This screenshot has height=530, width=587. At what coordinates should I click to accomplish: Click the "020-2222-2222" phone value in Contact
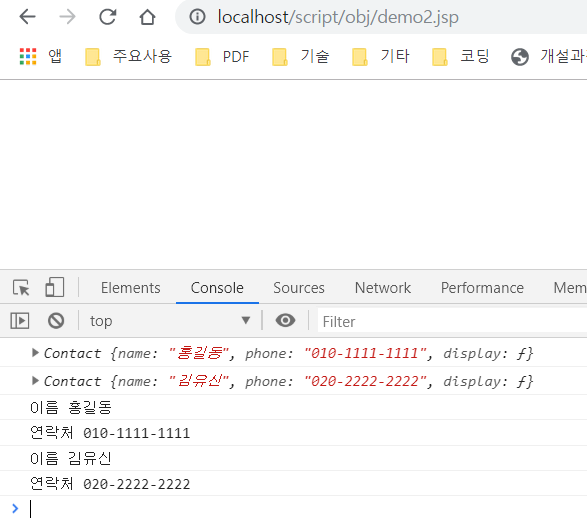365,381
